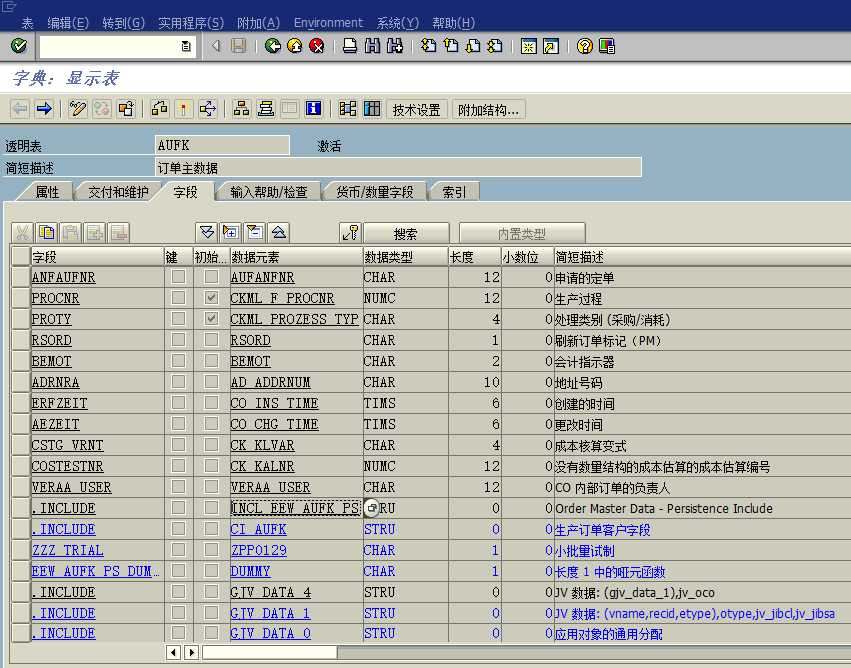Click the 附加结构... button

pyautogui.click(x=488, y=110)
